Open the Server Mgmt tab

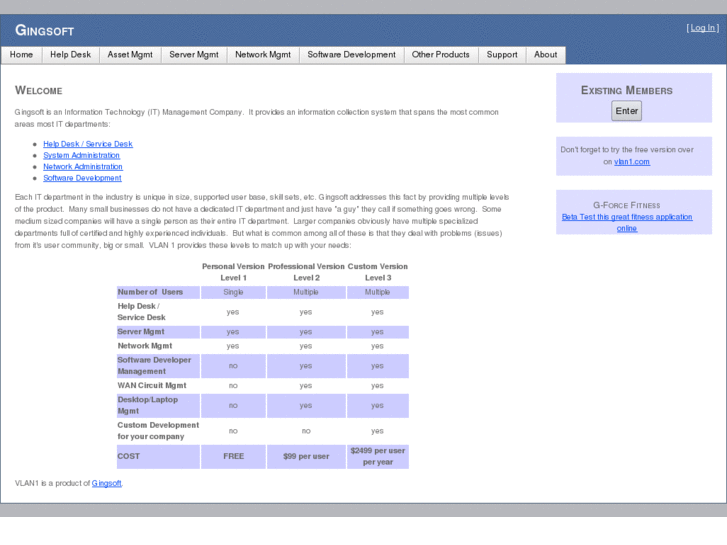coord(194,55)
